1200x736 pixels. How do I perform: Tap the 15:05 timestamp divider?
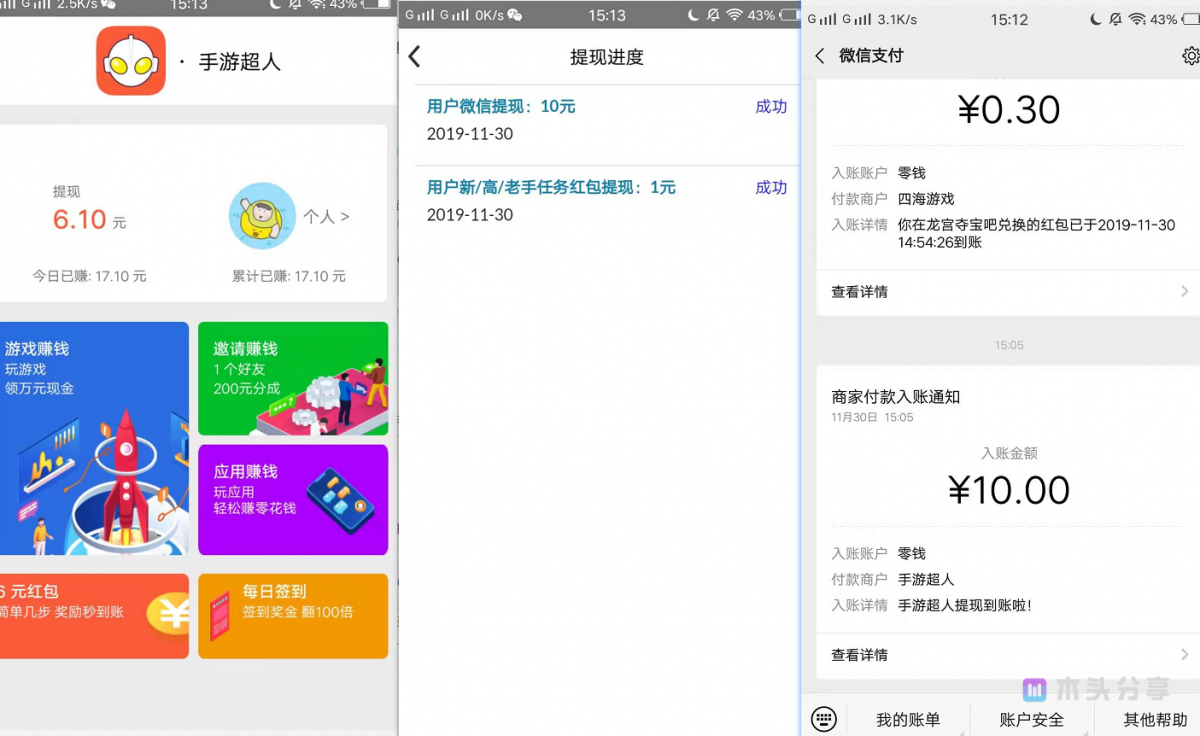(x=1009, y=345)
